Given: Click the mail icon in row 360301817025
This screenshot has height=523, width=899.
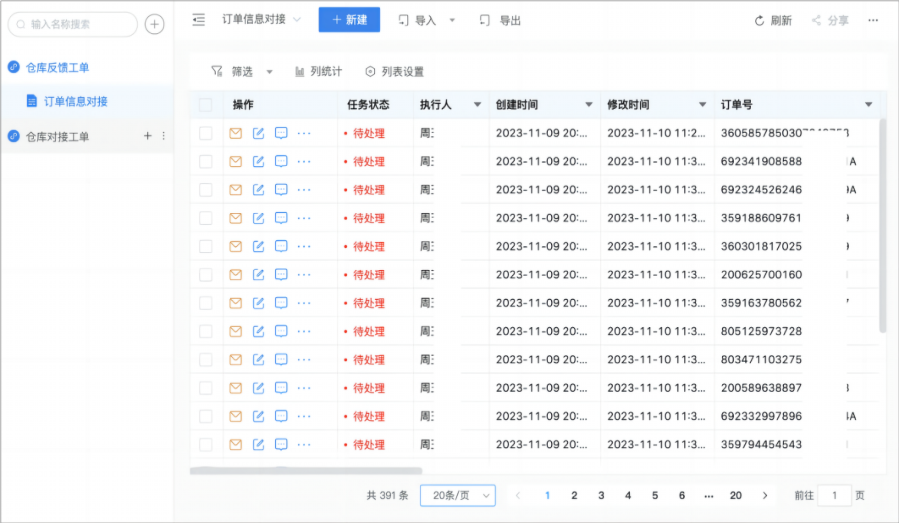Looking at the screenshot, I should point(236,247).
